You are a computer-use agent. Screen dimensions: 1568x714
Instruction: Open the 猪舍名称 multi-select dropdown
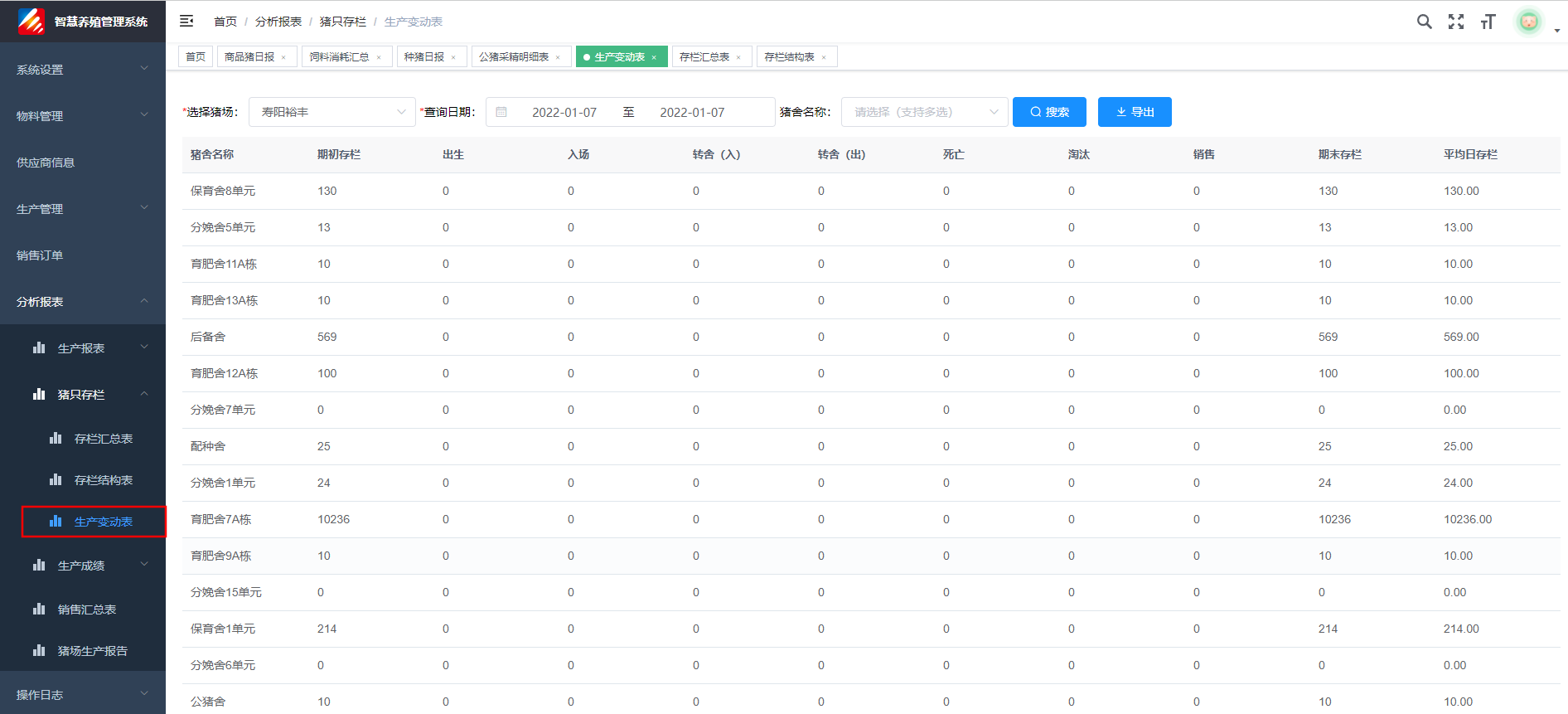(x=924, y=112)
